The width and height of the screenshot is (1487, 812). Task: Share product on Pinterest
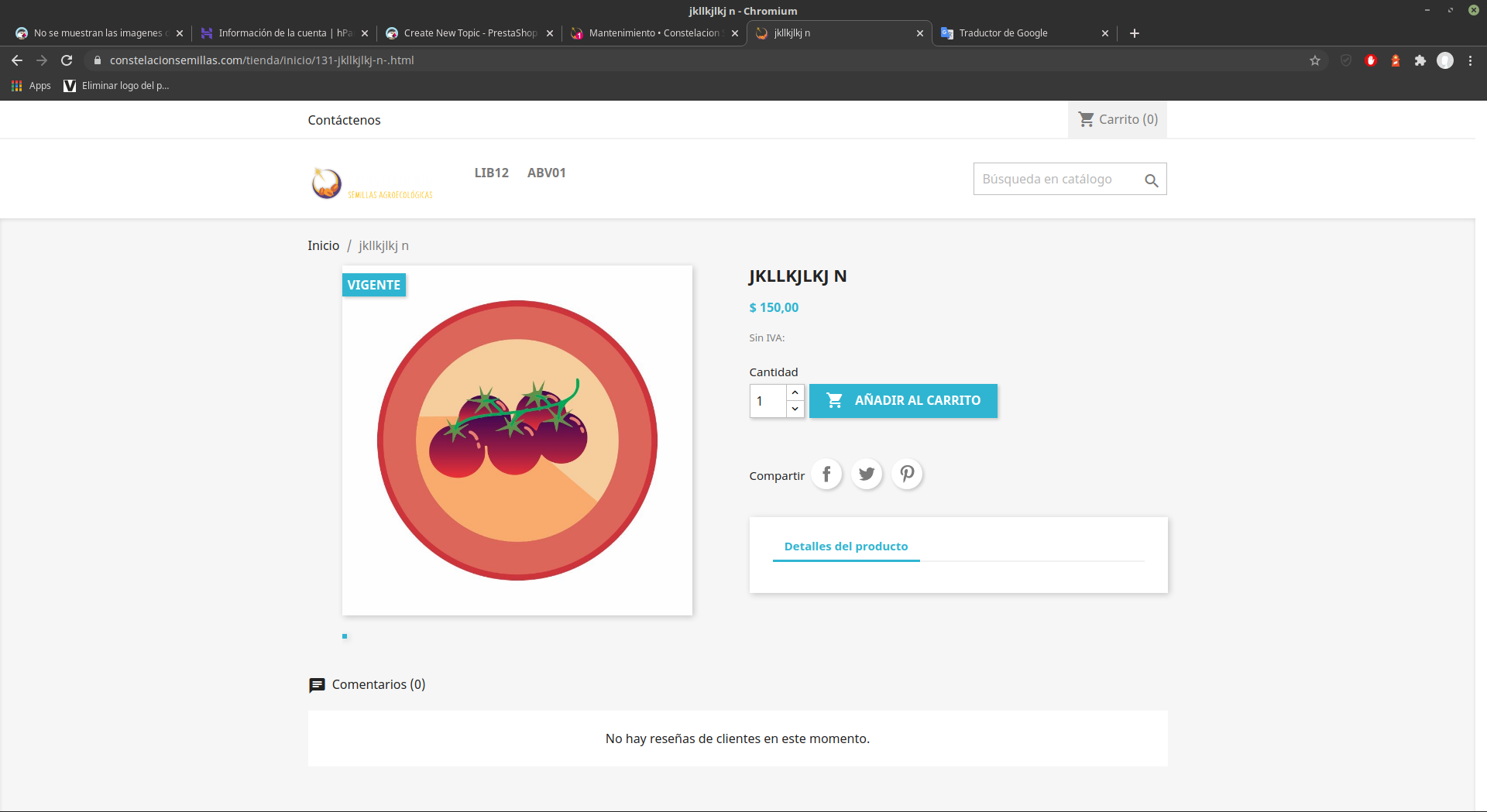(x=907, y=474)
